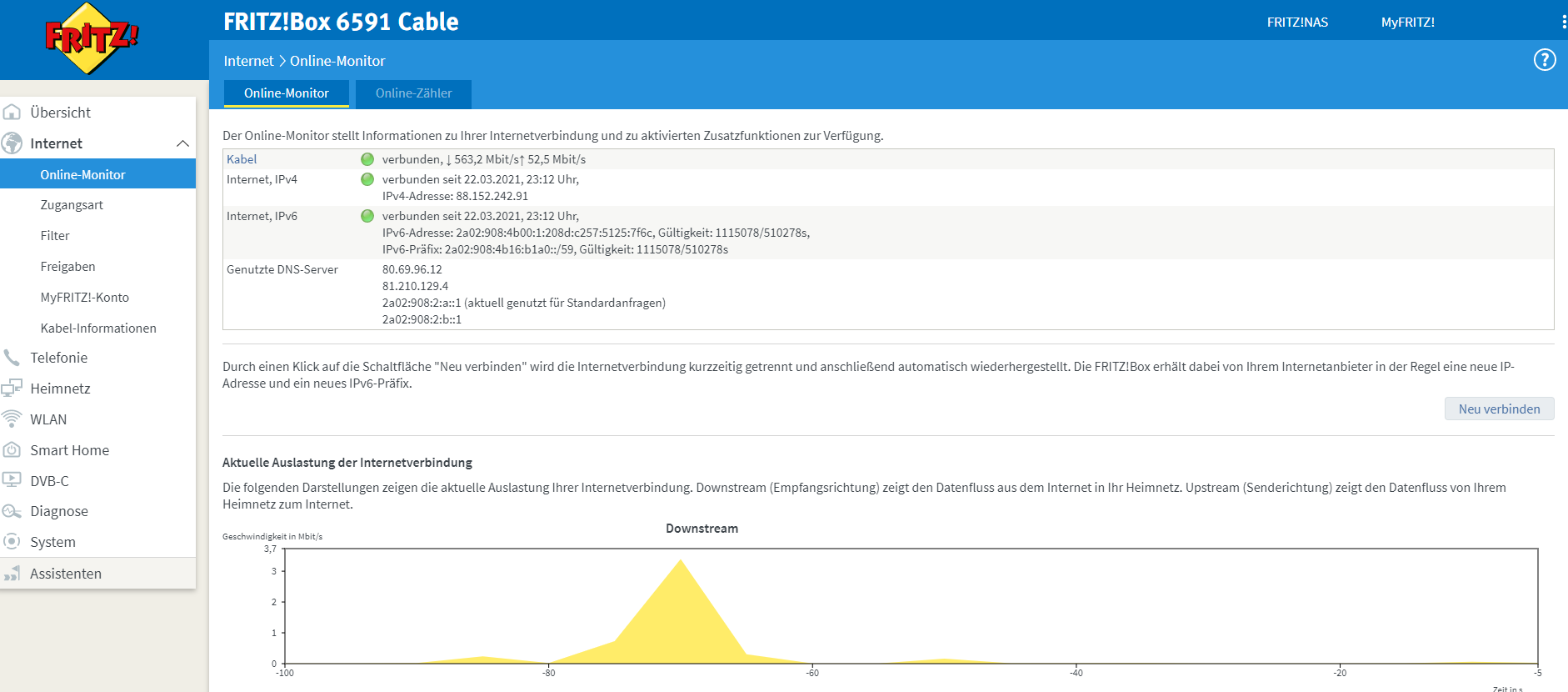
Task: Click the Smart Home icon
Action: [x=12, y=449]
